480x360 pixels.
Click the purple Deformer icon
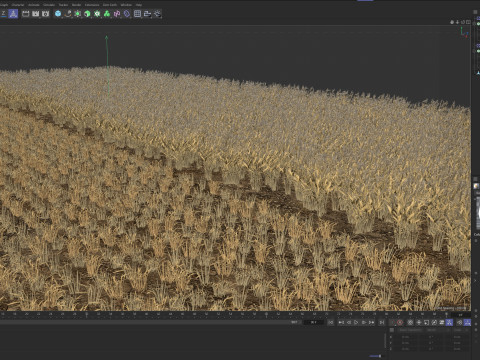[127, 14]
